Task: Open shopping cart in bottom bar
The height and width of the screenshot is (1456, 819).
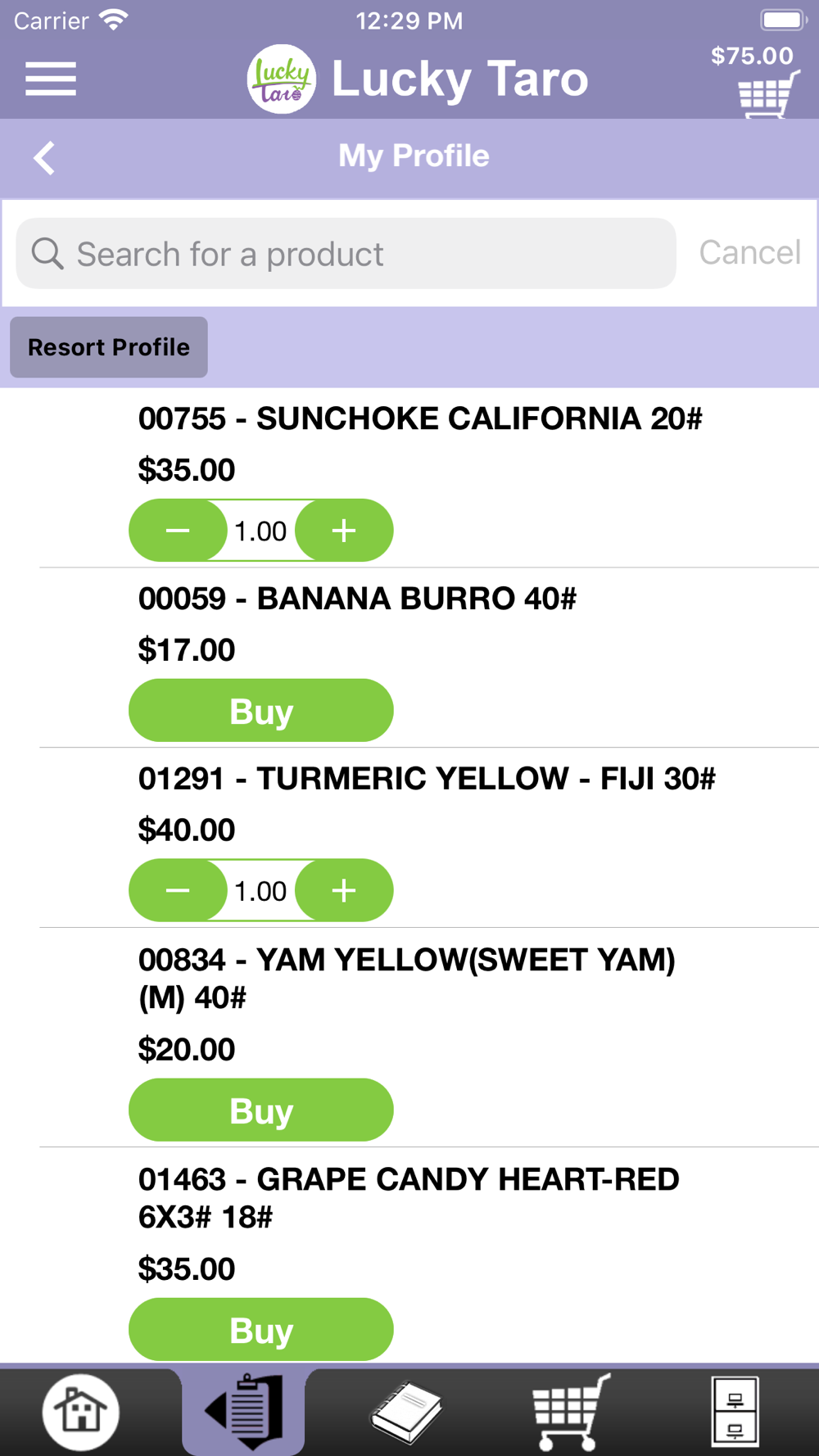Action: [x=571, y=1412]
